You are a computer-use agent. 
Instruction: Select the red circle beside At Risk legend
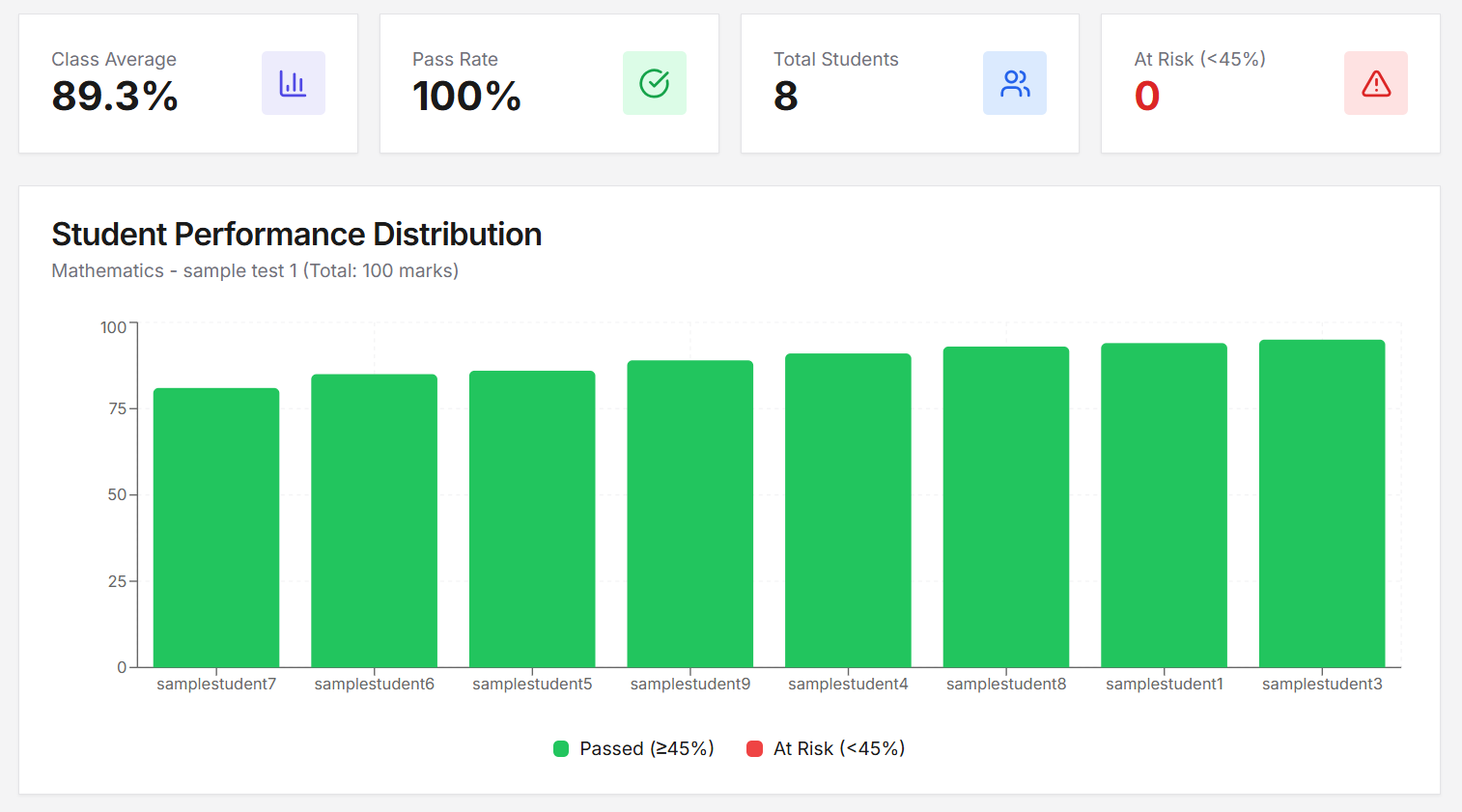(755, 748)
